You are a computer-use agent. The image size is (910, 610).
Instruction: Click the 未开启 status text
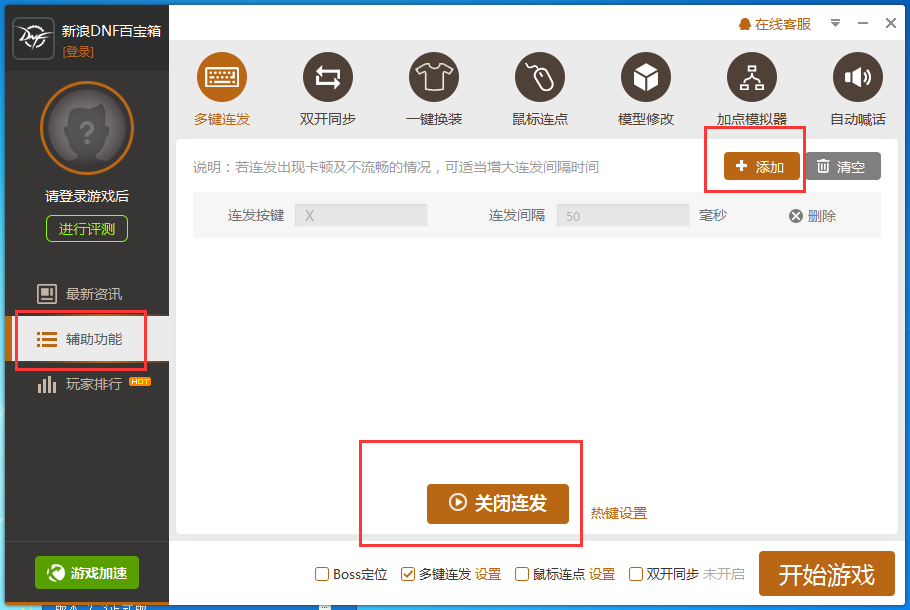(x=724, y=574)
